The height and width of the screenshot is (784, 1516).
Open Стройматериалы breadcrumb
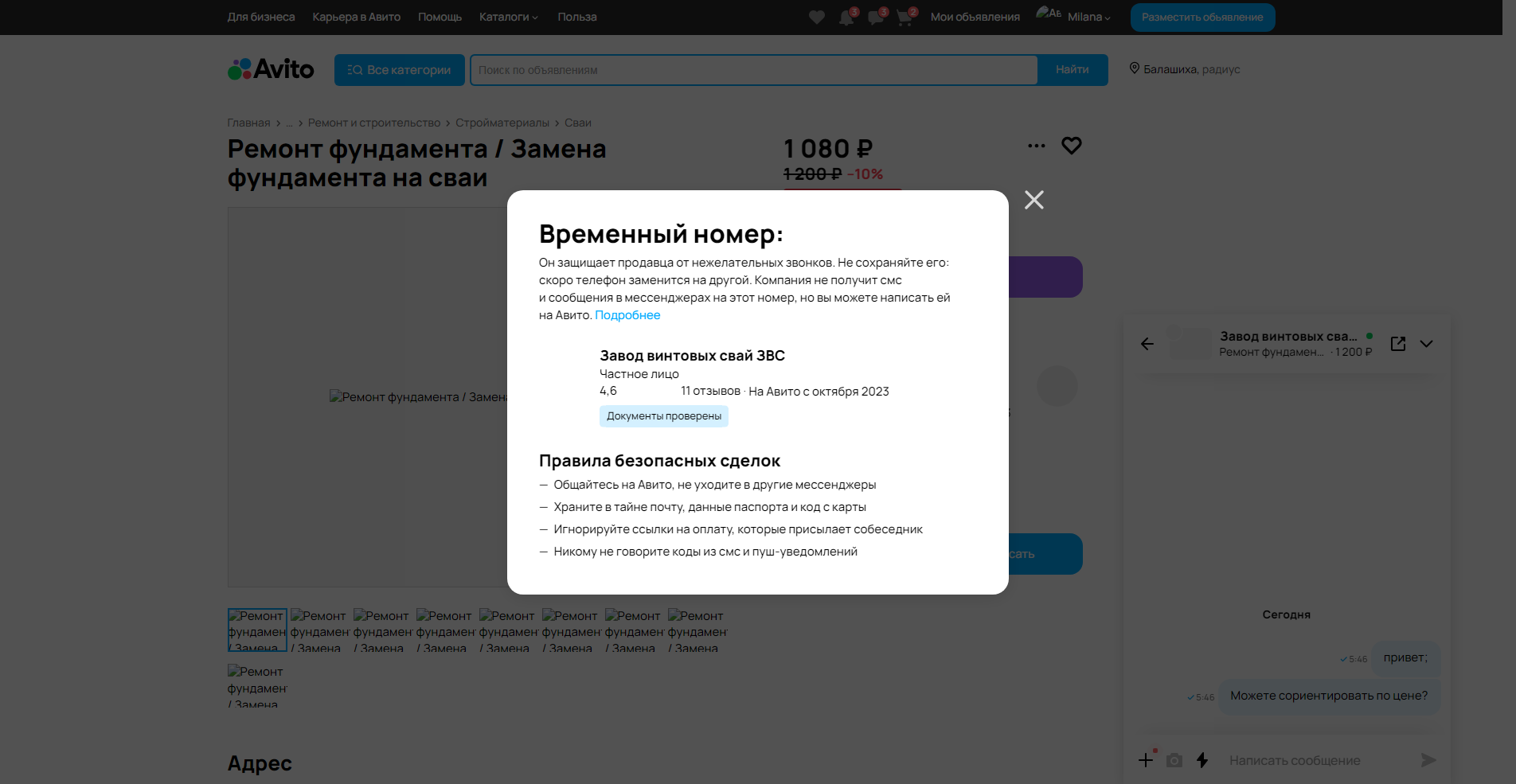(502, 123)
